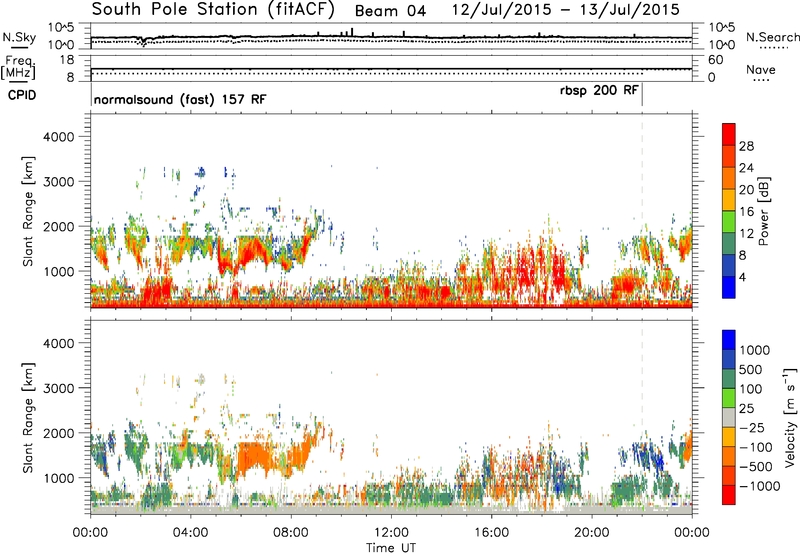Click the 'rbsp 200 RF' text
The image size is (800, 554).
(x=599, y=91)
